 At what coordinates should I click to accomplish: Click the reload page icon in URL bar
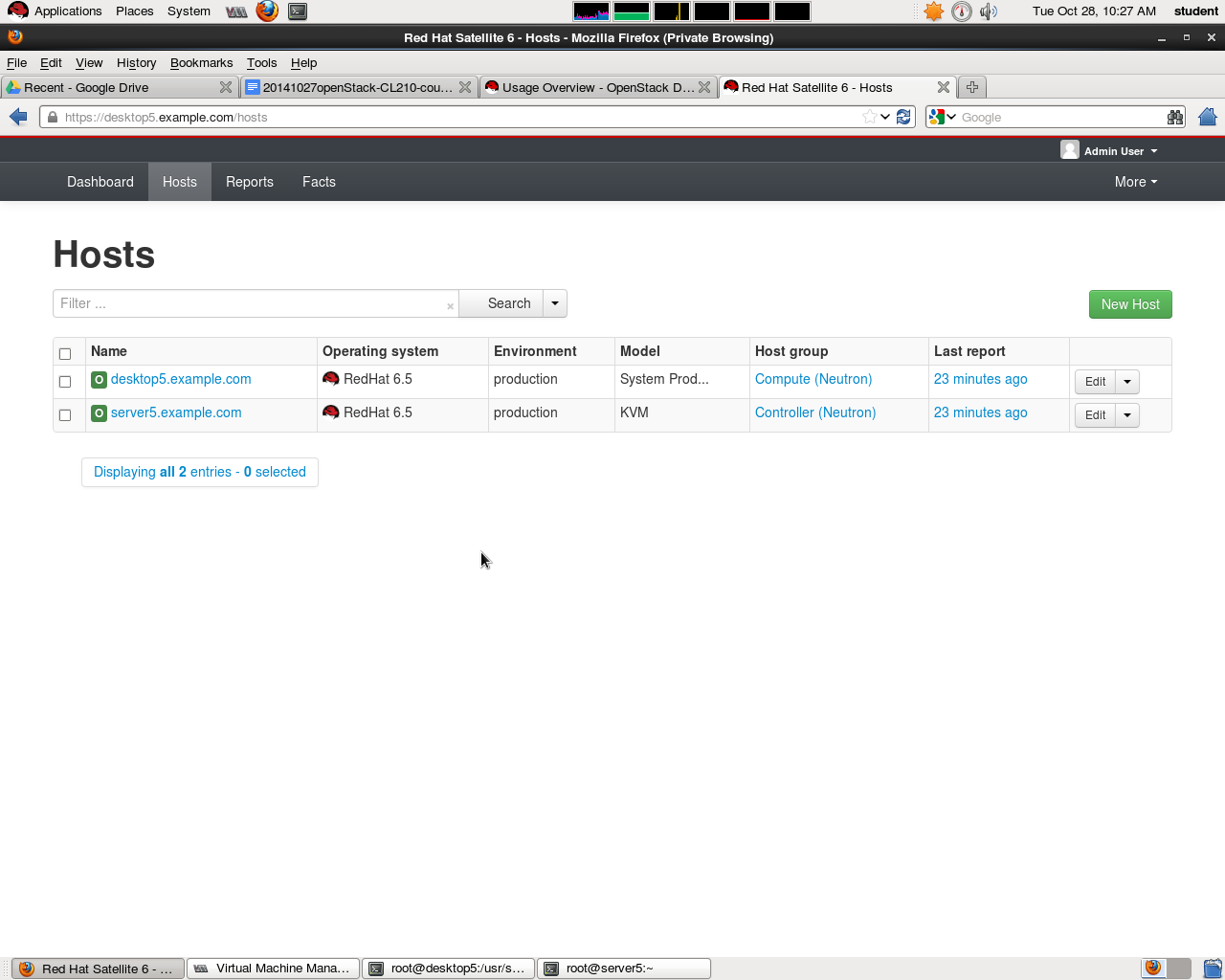[x=903, y=117]
